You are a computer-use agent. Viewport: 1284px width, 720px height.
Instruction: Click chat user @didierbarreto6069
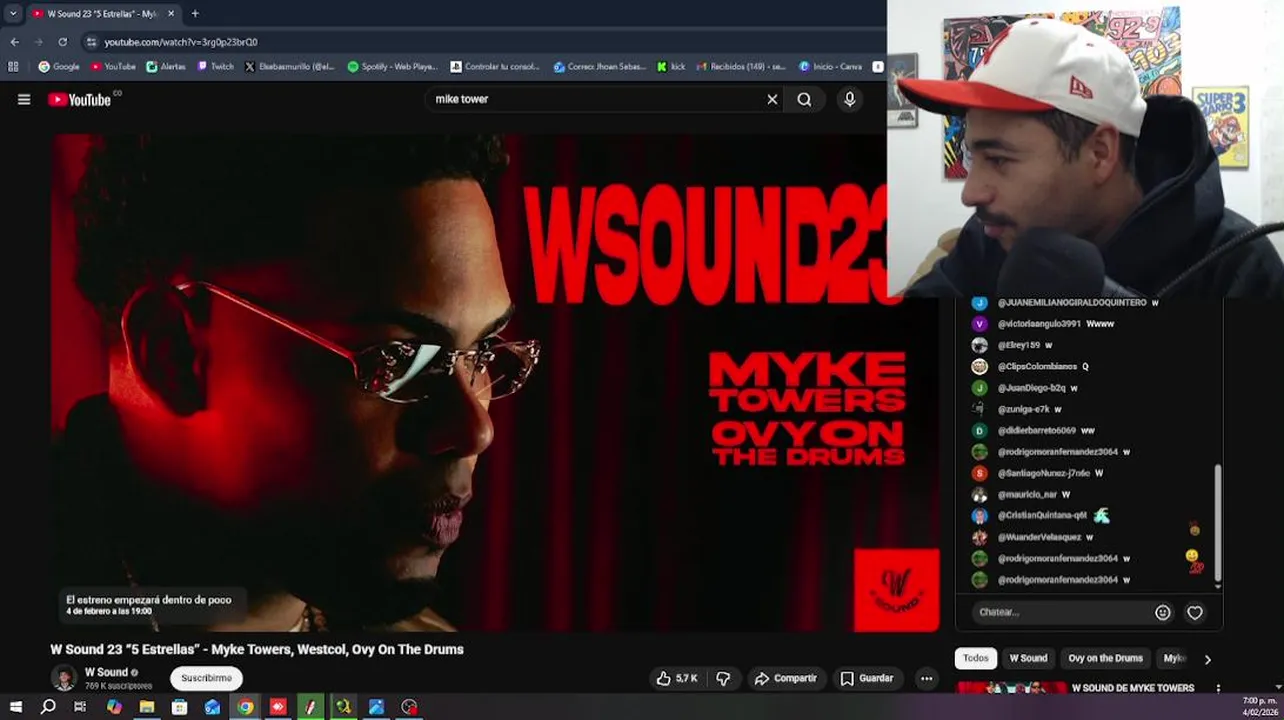pos(1036,431)
